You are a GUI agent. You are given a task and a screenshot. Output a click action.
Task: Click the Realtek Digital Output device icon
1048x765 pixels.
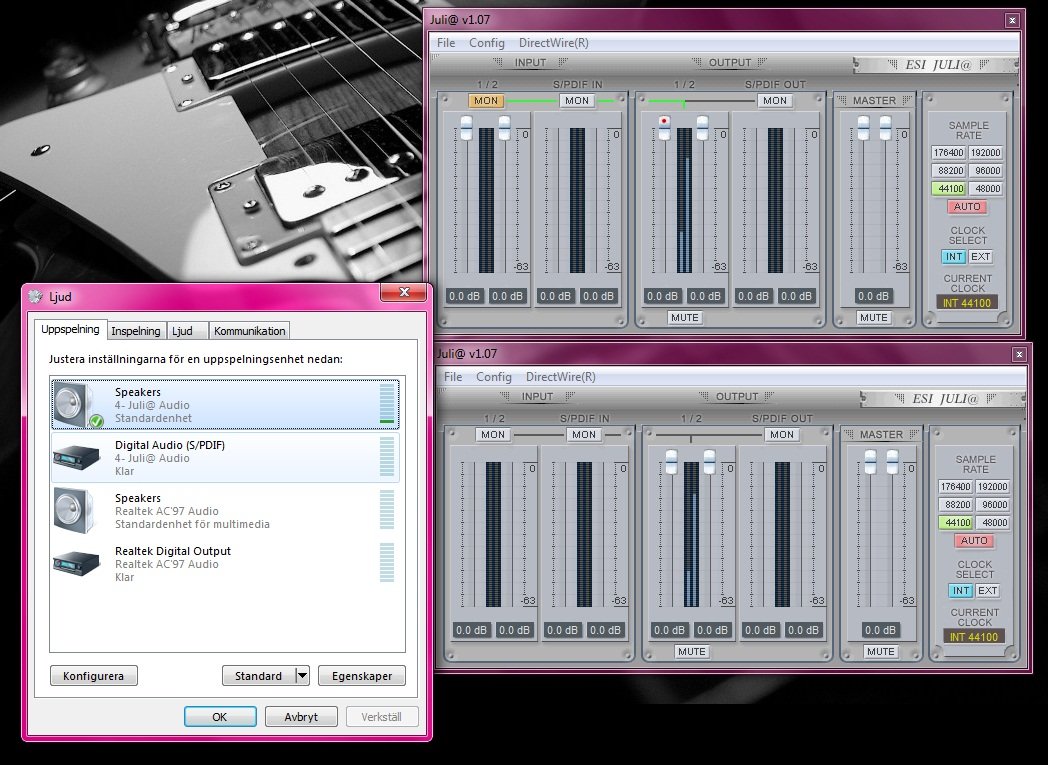77,563
